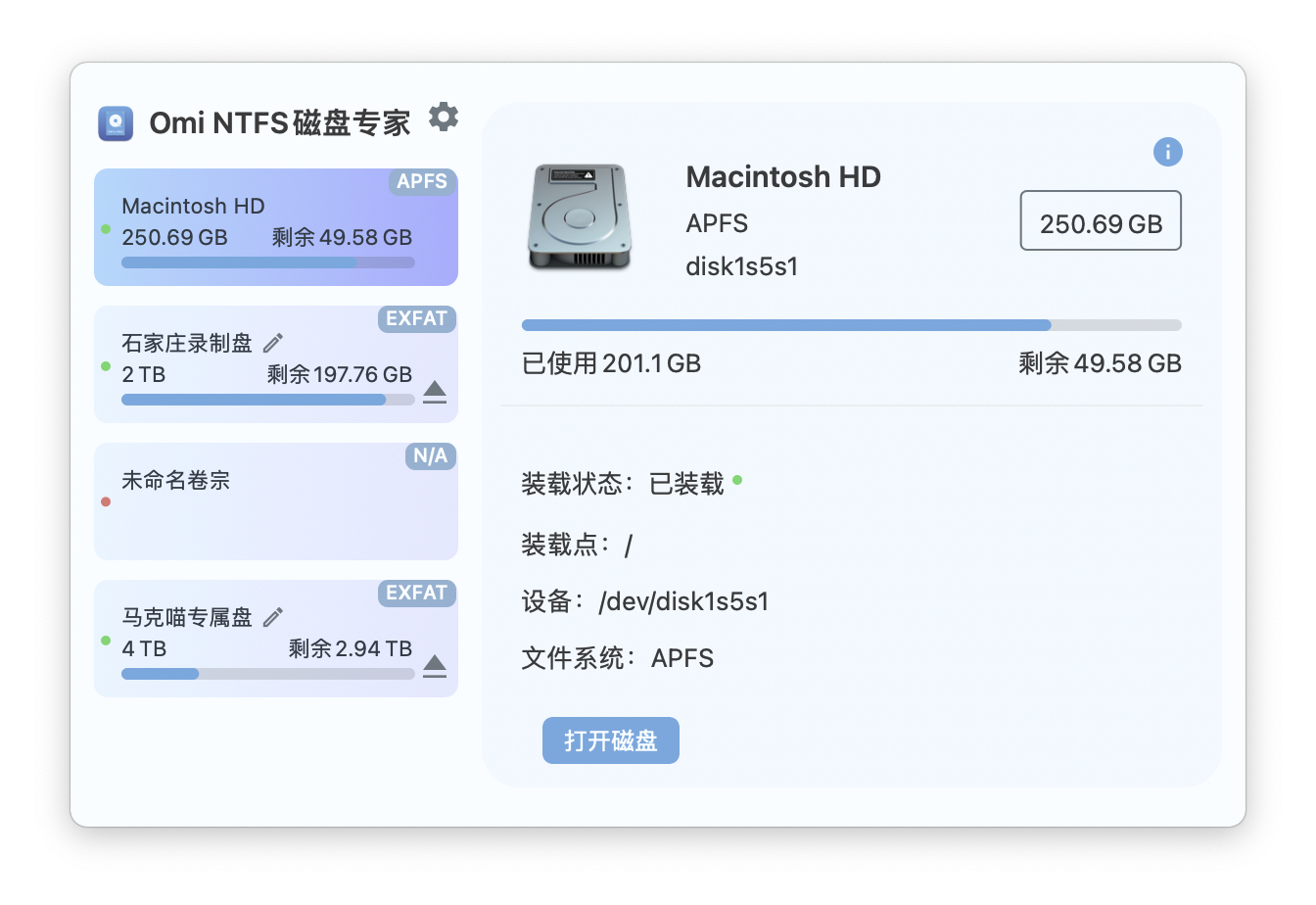Viewport: 1316px width, 905px height.
Task: Click the hard drive image icon
Action: coord(579,217)
